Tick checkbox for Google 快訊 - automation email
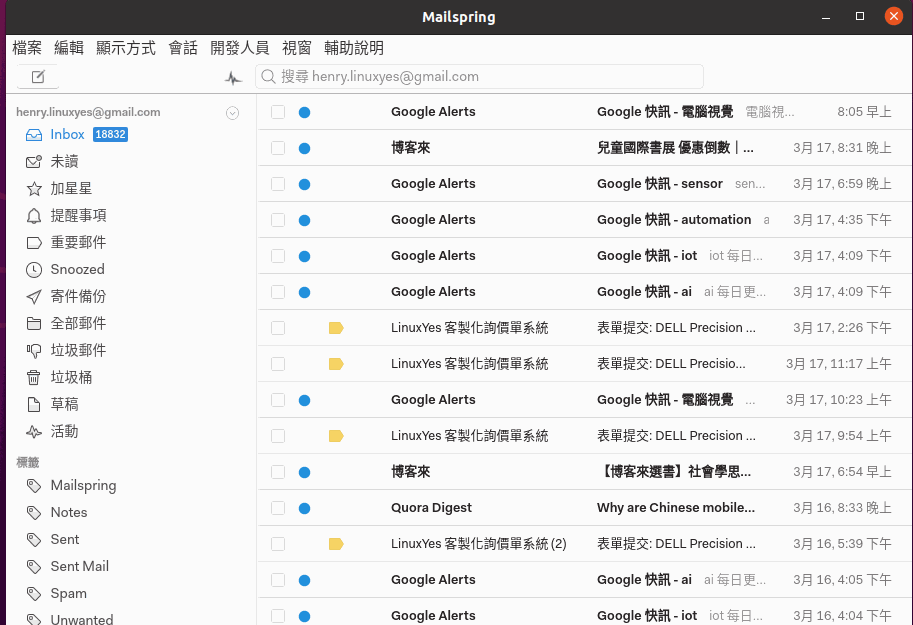Viewport: 913px width, 625px height. point(278,220)
